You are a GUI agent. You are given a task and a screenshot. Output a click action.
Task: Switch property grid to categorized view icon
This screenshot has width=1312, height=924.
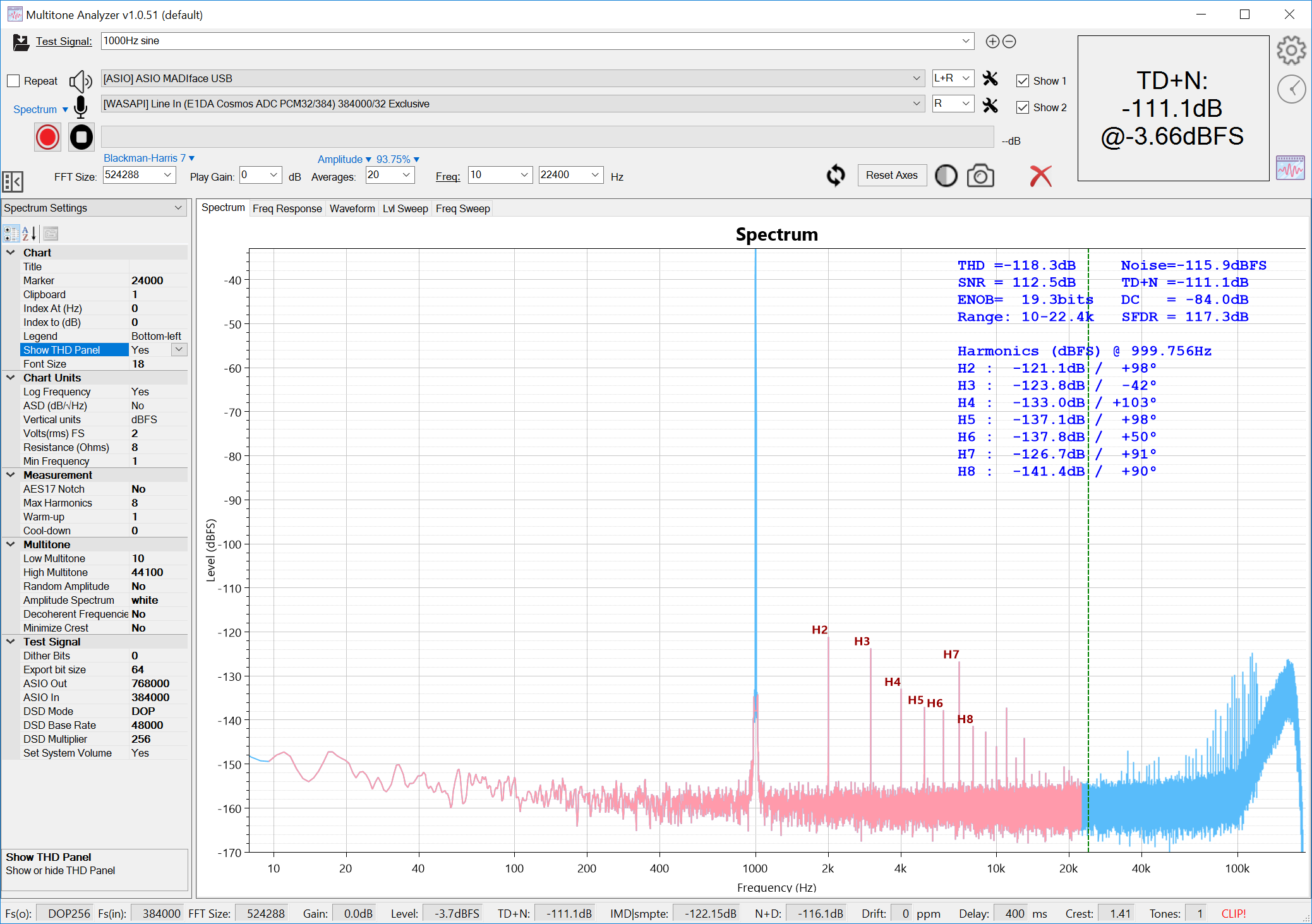[x=11, y=234]
